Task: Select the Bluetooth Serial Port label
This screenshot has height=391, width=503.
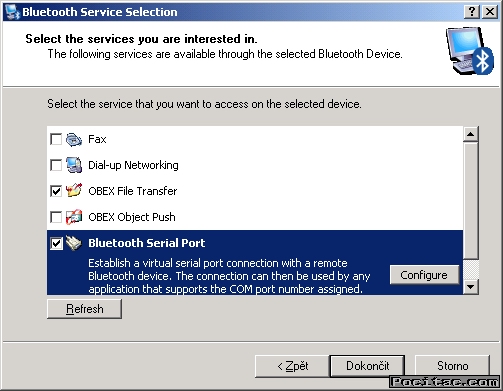Action: pyautogui.click(x=146, y=243)
